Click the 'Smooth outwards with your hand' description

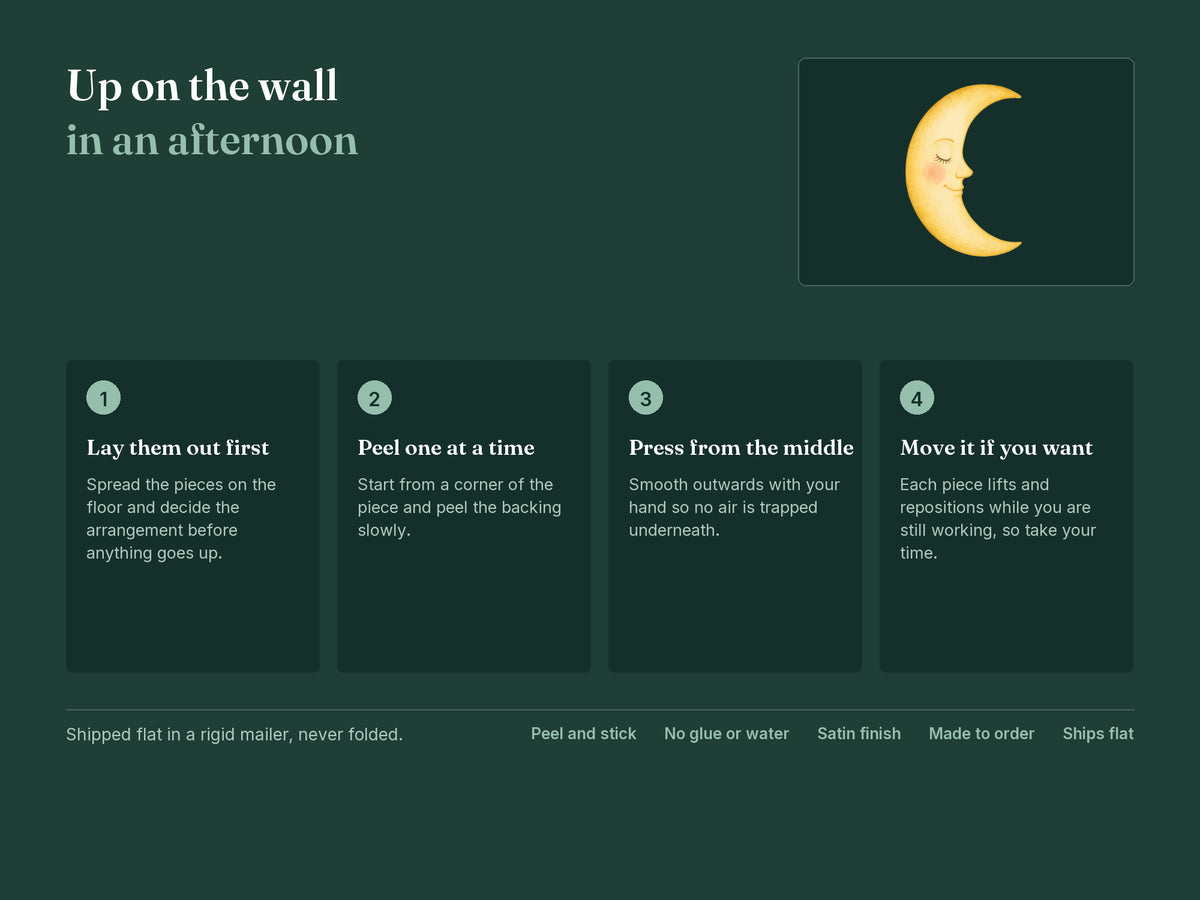734,507
